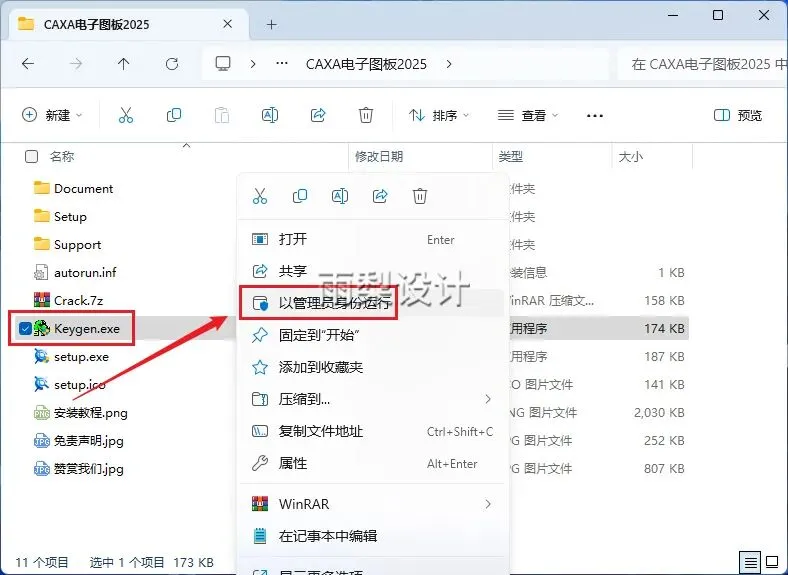Click the Delete trash icon in the context menu
This screenshot has width=788, height=575.
coord(420,196)
